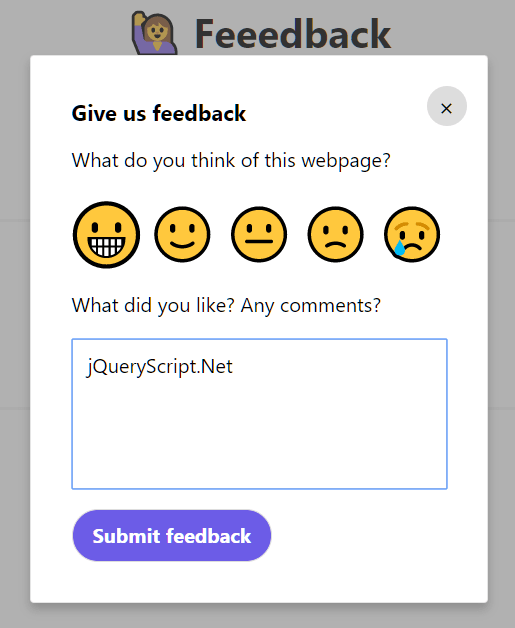Select the grinning face with teeth emoji

point(107,235)
